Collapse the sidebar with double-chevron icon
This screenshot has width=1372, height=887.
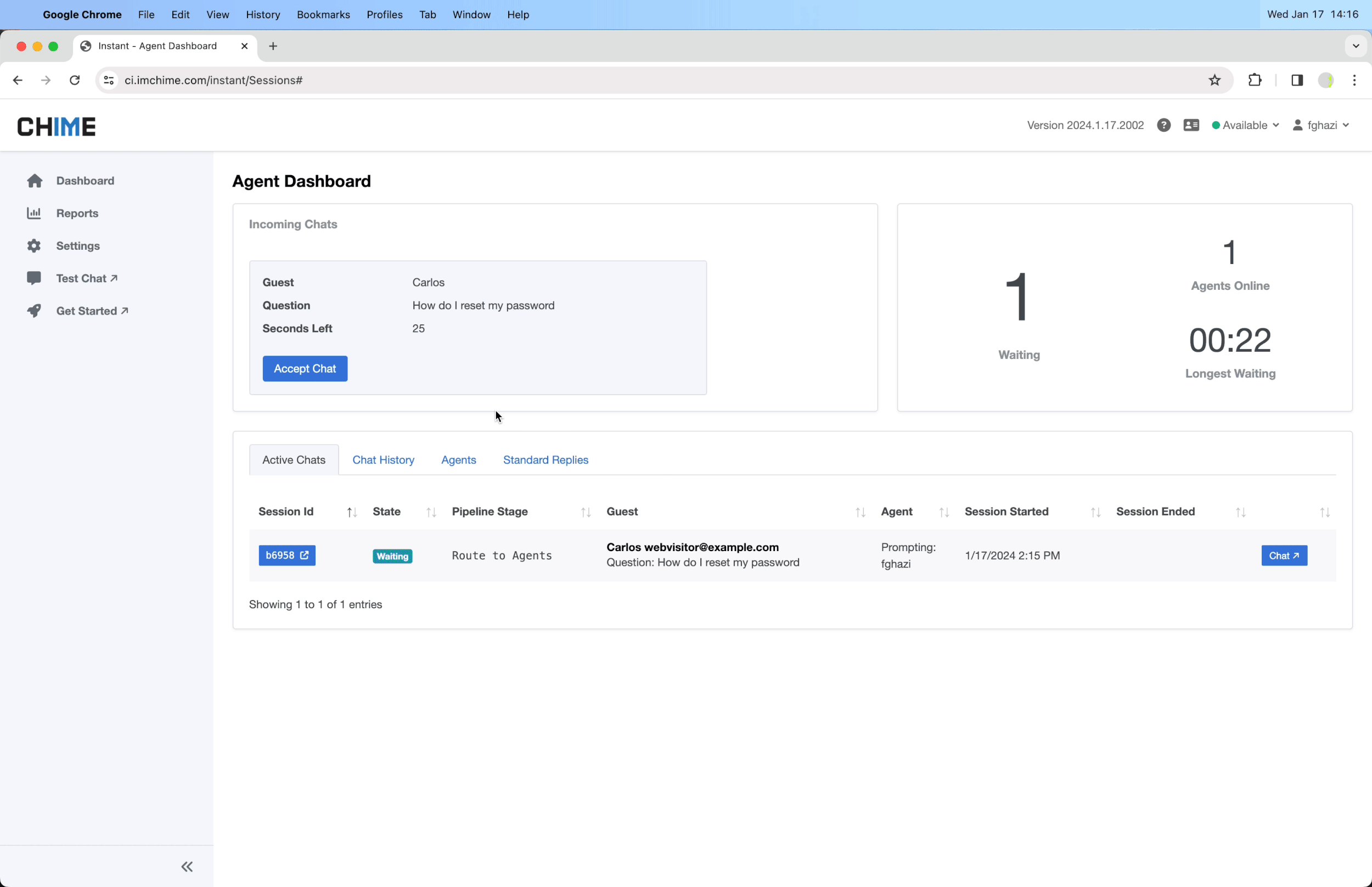[187, 867]
